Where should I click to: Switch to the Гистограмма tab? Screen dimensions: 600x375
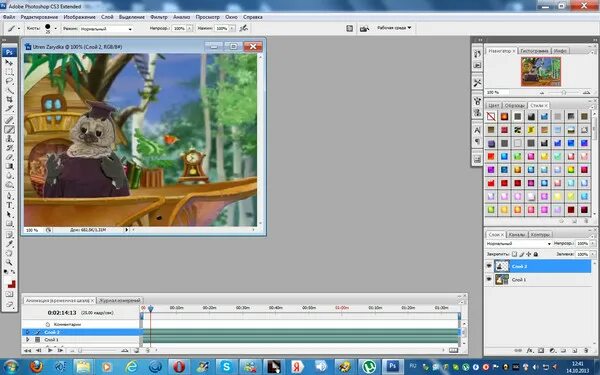[x=534, y=51]
